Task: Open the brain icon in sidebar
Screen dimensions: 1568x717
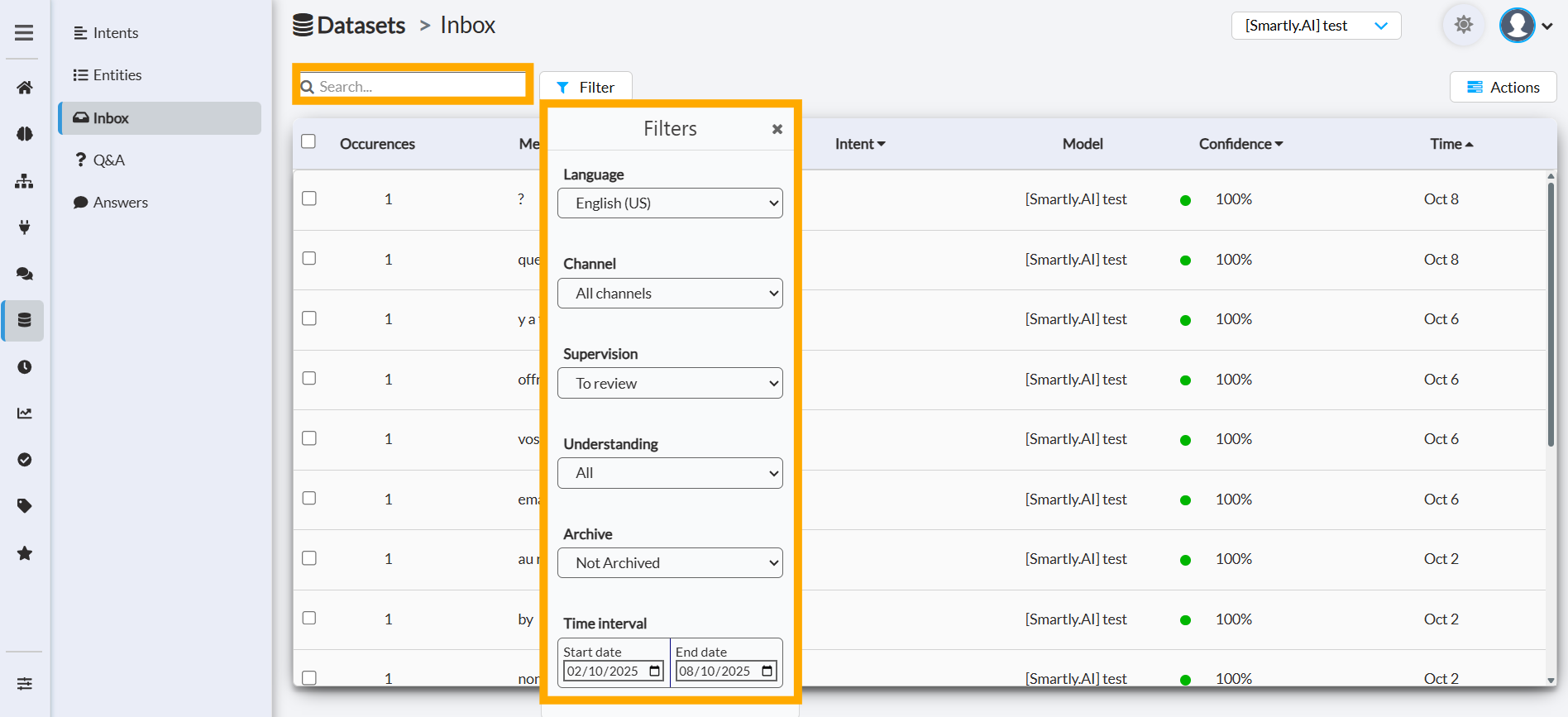Action: 25,134
